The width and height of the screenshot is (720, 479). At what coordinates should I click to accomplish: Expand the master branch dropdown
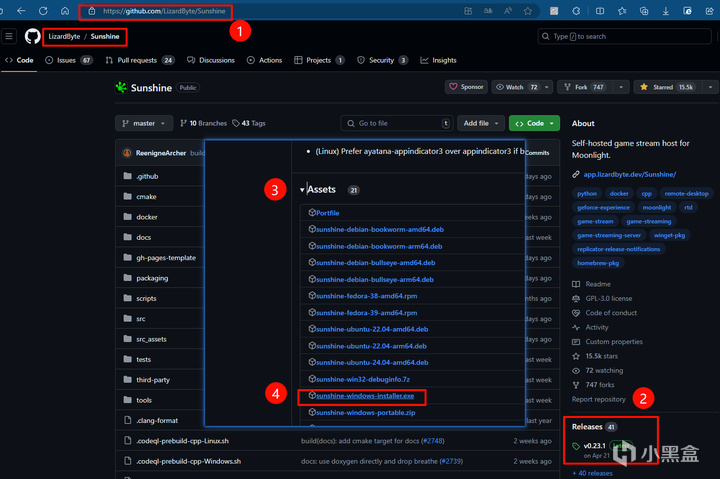pyautogui.click(x=144, y=123)
